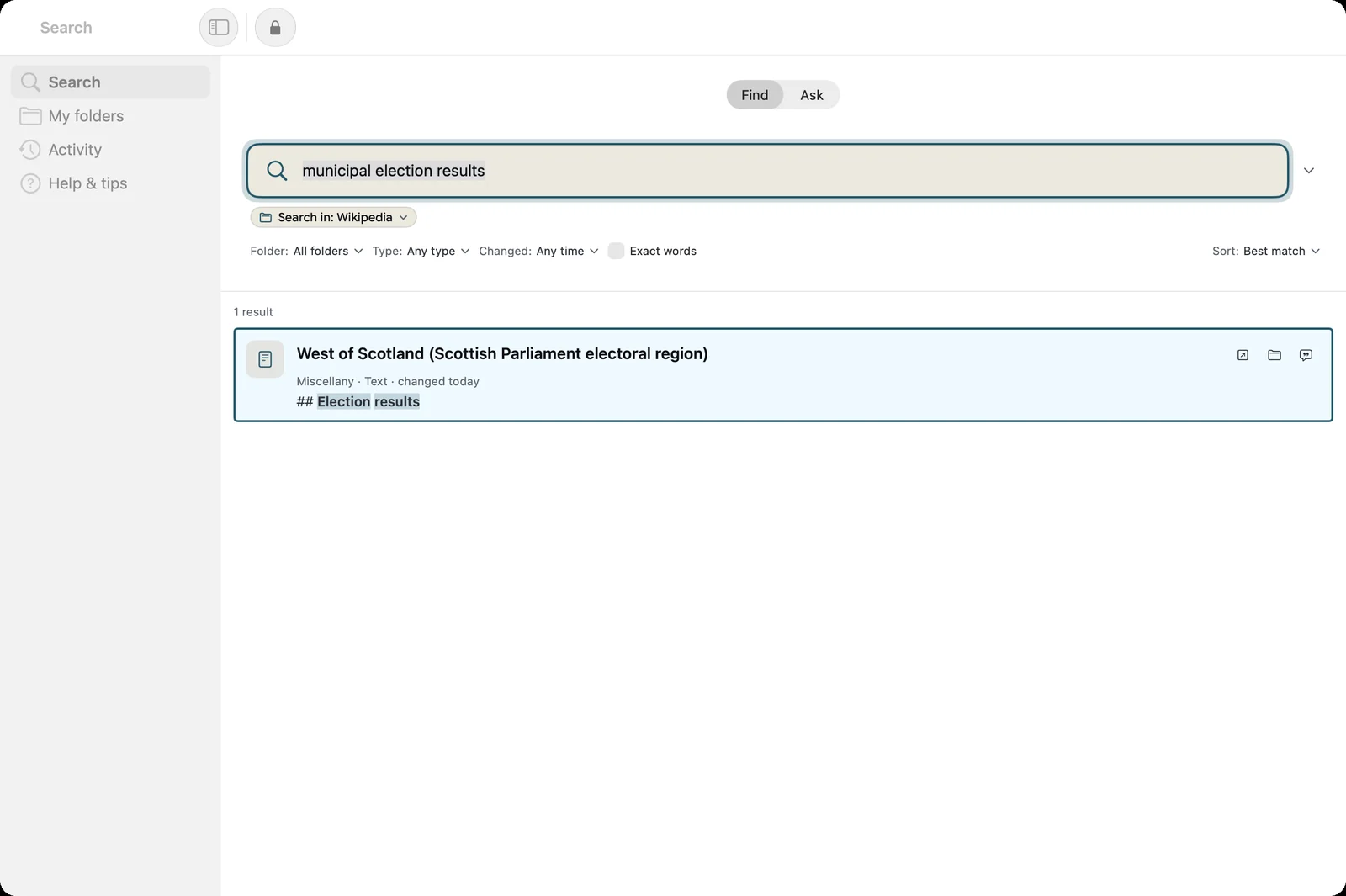Screen dimensions: 1346x896
Task: Open Search in the sidebar
Action: (110, 82)
